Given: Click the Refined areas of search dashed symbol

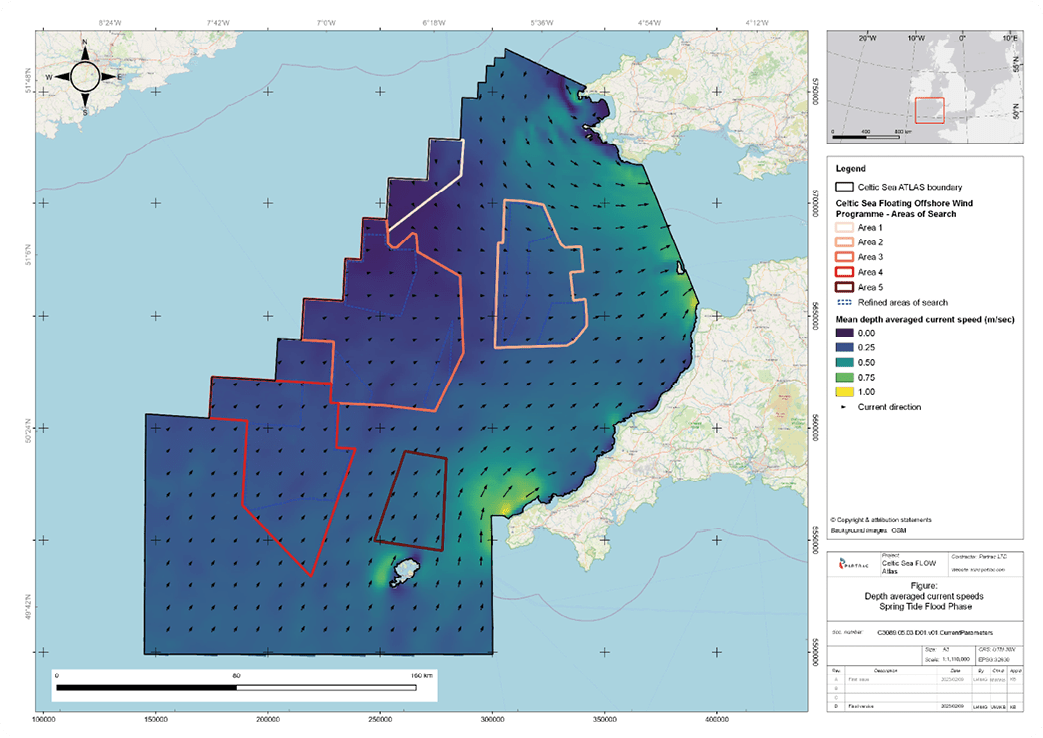Looking at the screenshot, I should coord(844,302).
